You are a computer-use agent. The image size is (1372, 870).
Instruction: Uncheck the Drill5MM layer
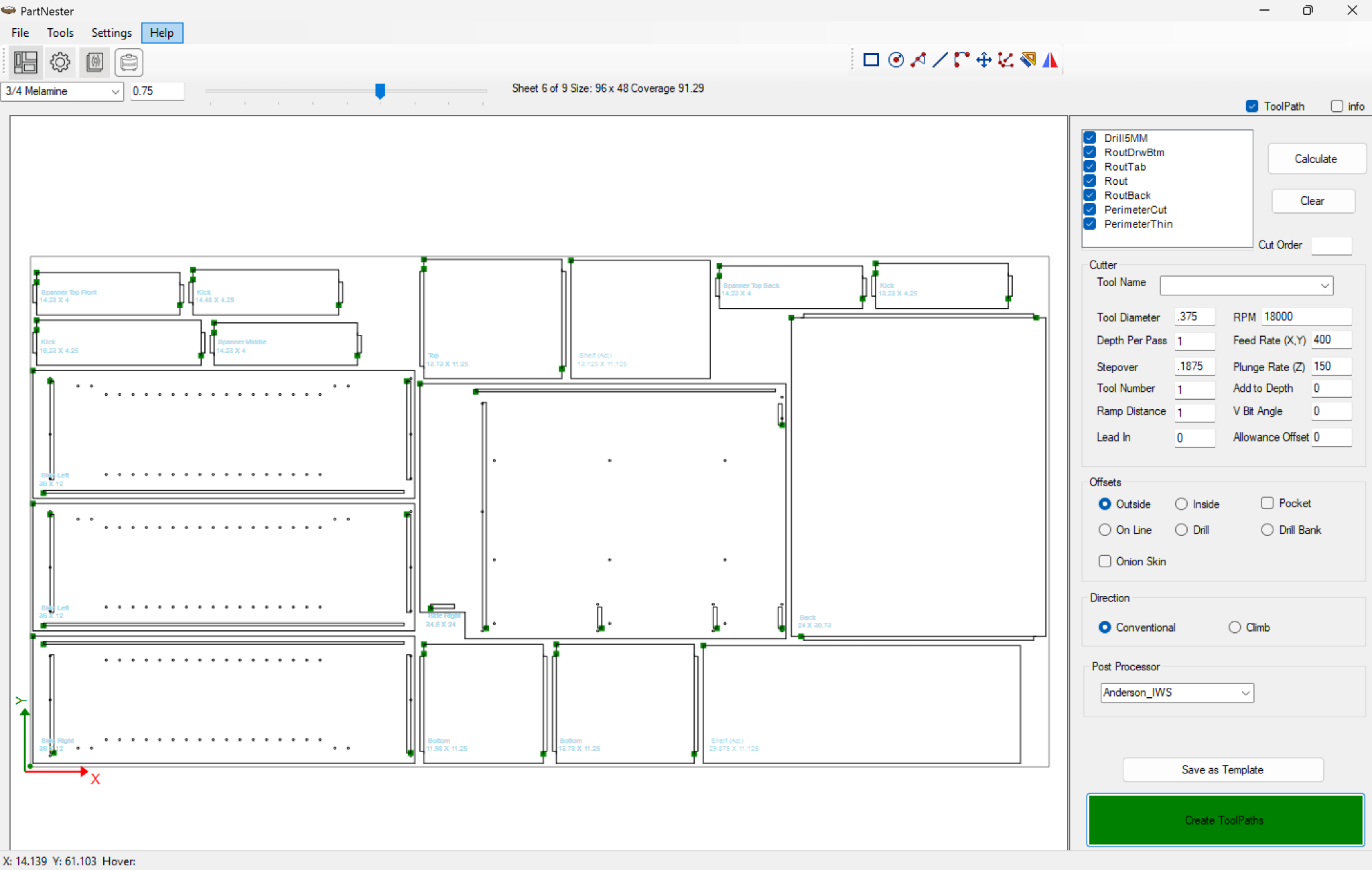(x=1090, y=138)
